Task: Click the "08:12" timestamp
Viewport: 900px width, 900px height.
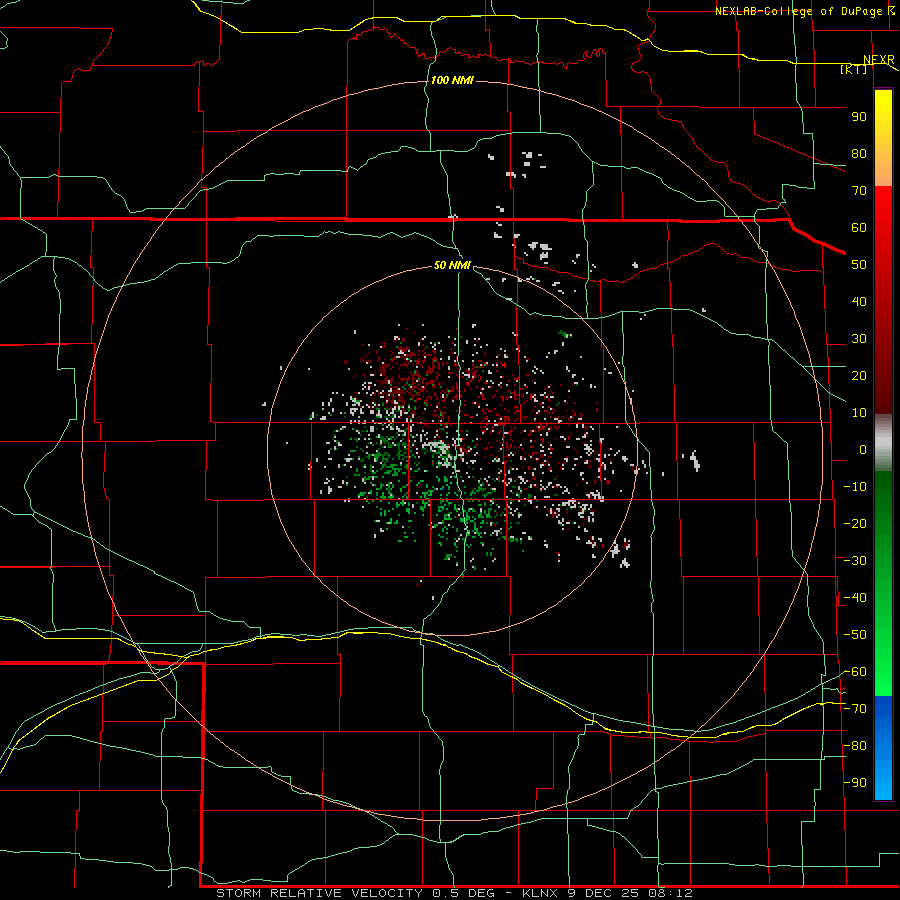Action: click(x=670, y=893)
